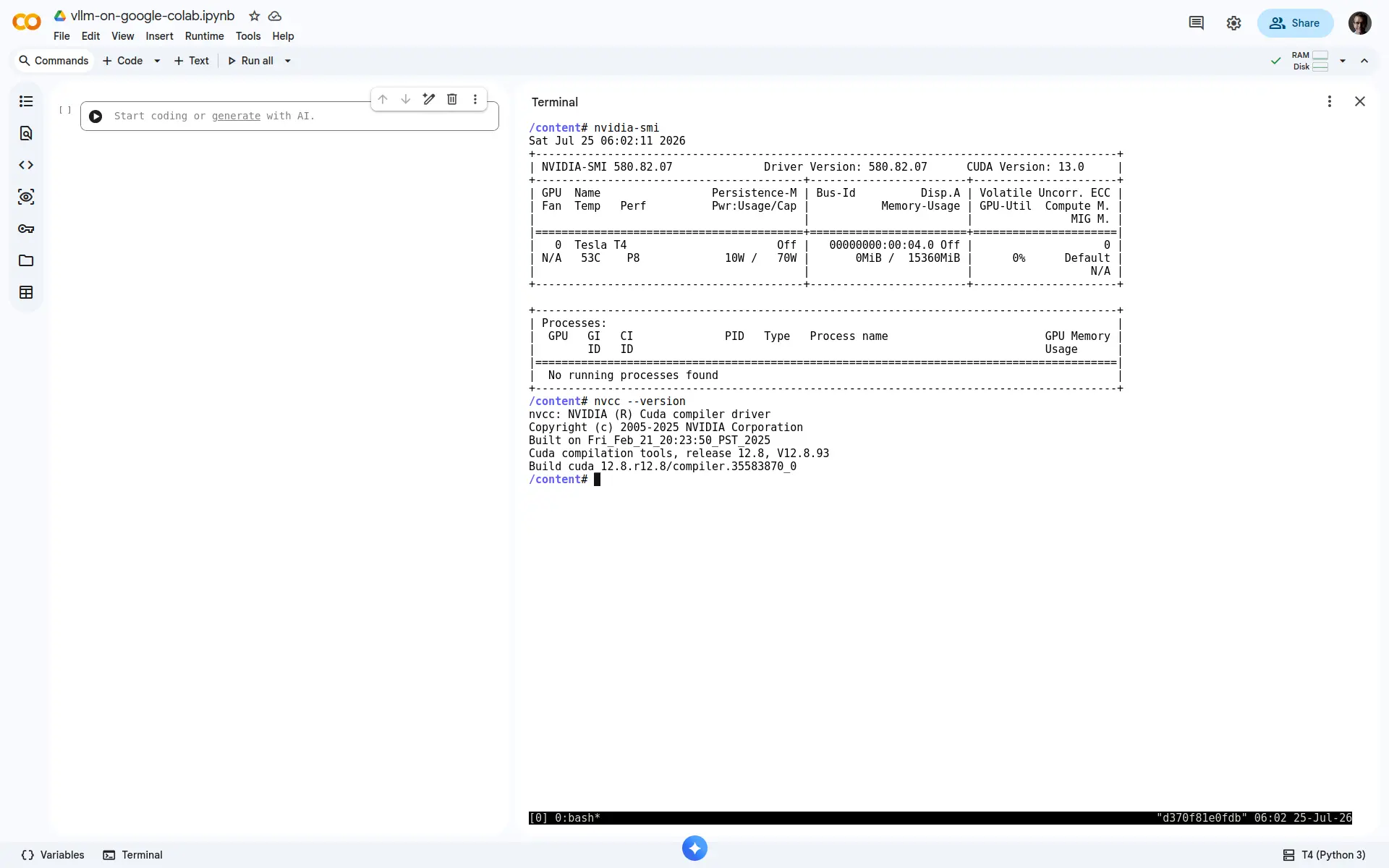This screenshot has height=868, width=1389.
Task: Click the generate with AI link
Action: [236, 116]
